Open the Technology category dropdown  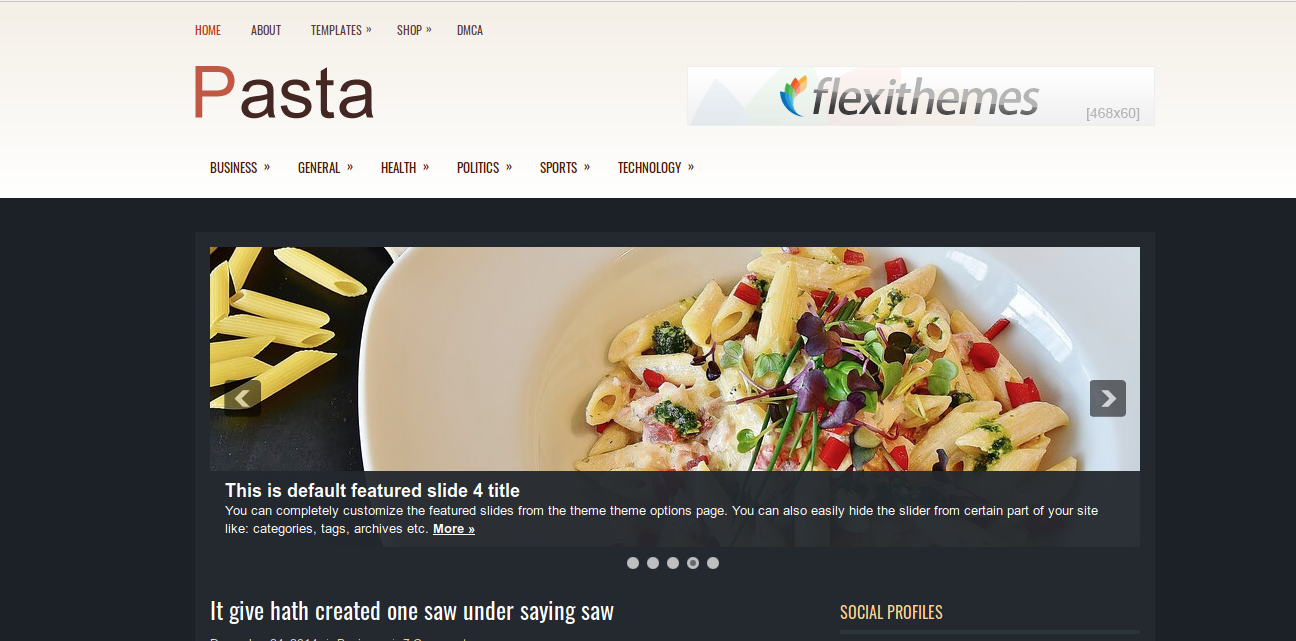coord(656,168)
